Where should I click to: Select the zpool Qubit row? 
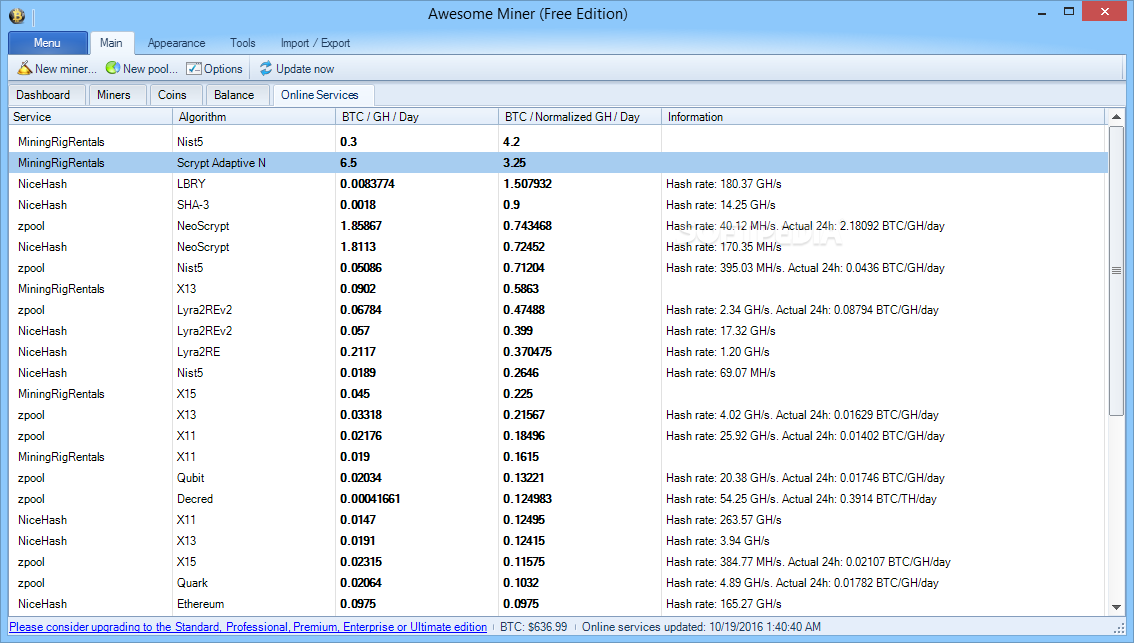558,477
